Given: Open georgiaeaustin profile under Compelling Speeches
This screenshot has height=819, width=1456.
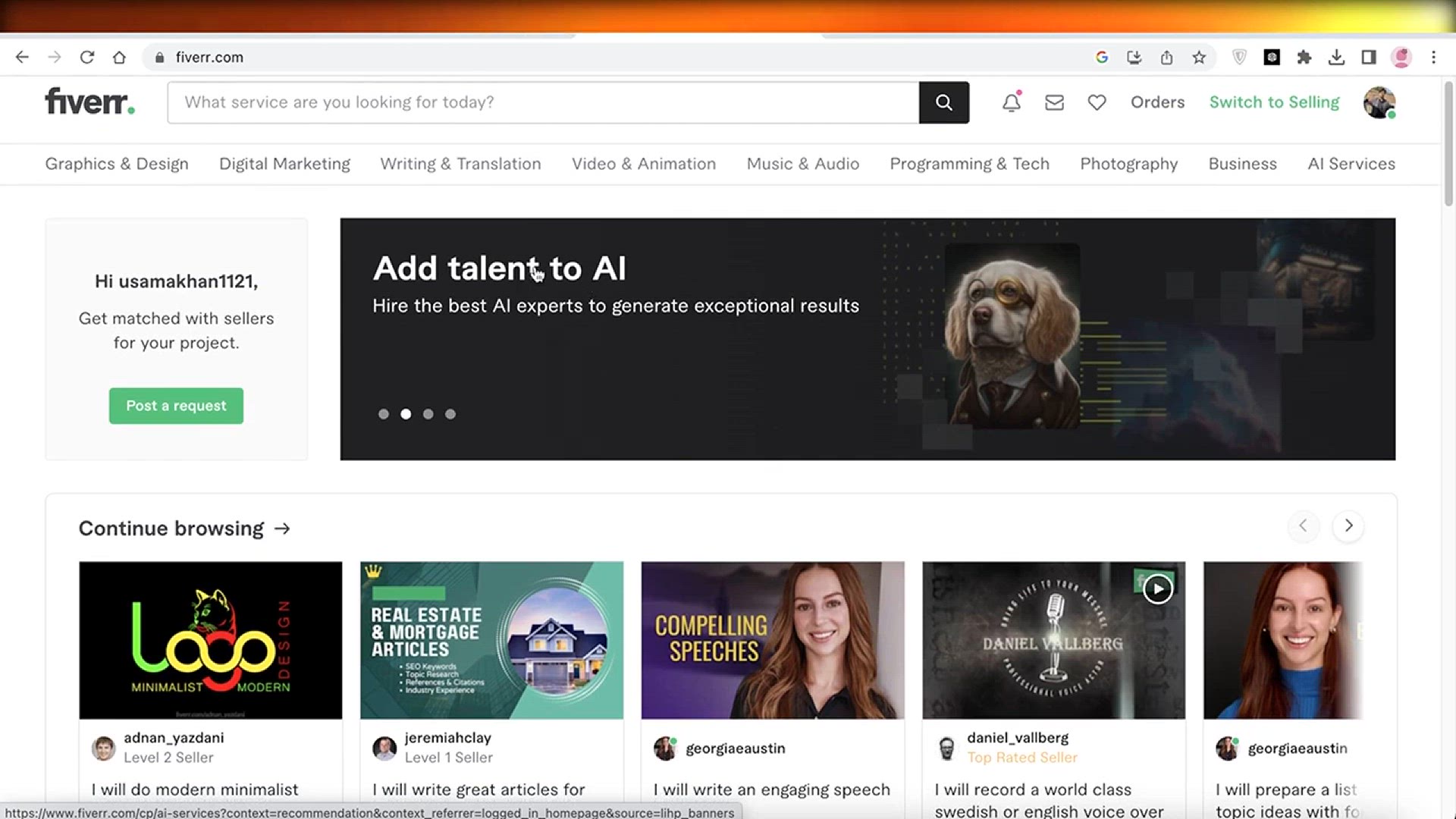Looking at the screenshot, I should tap(736, 748).
